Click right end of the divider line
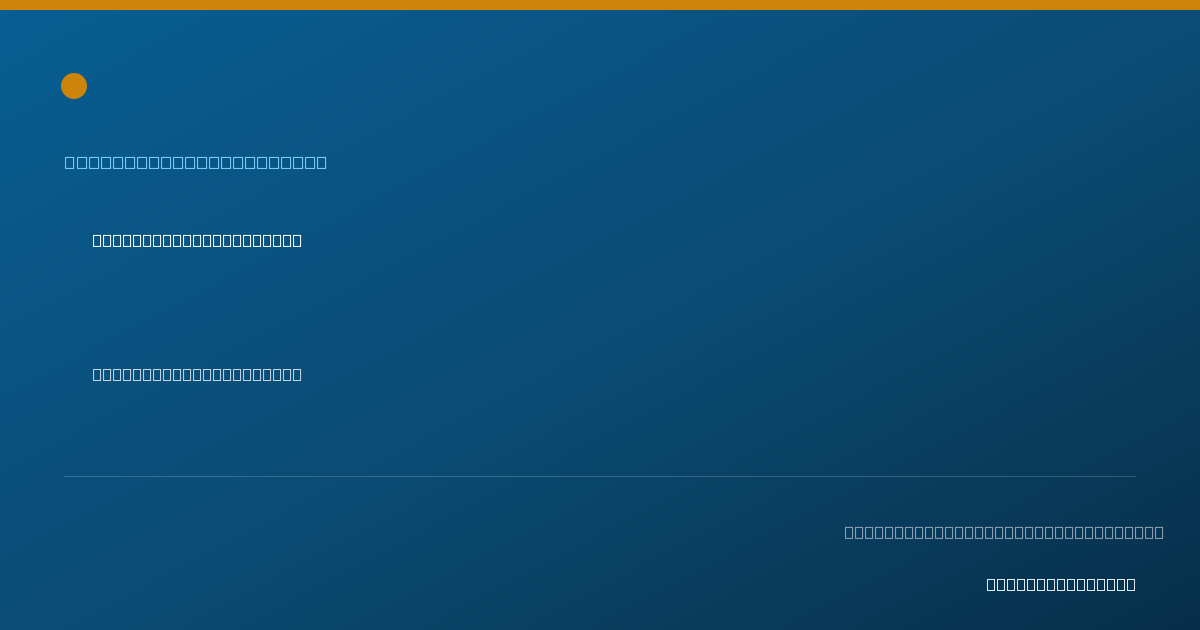Viewport: 1200px width, 630px height. point(1135,476)
